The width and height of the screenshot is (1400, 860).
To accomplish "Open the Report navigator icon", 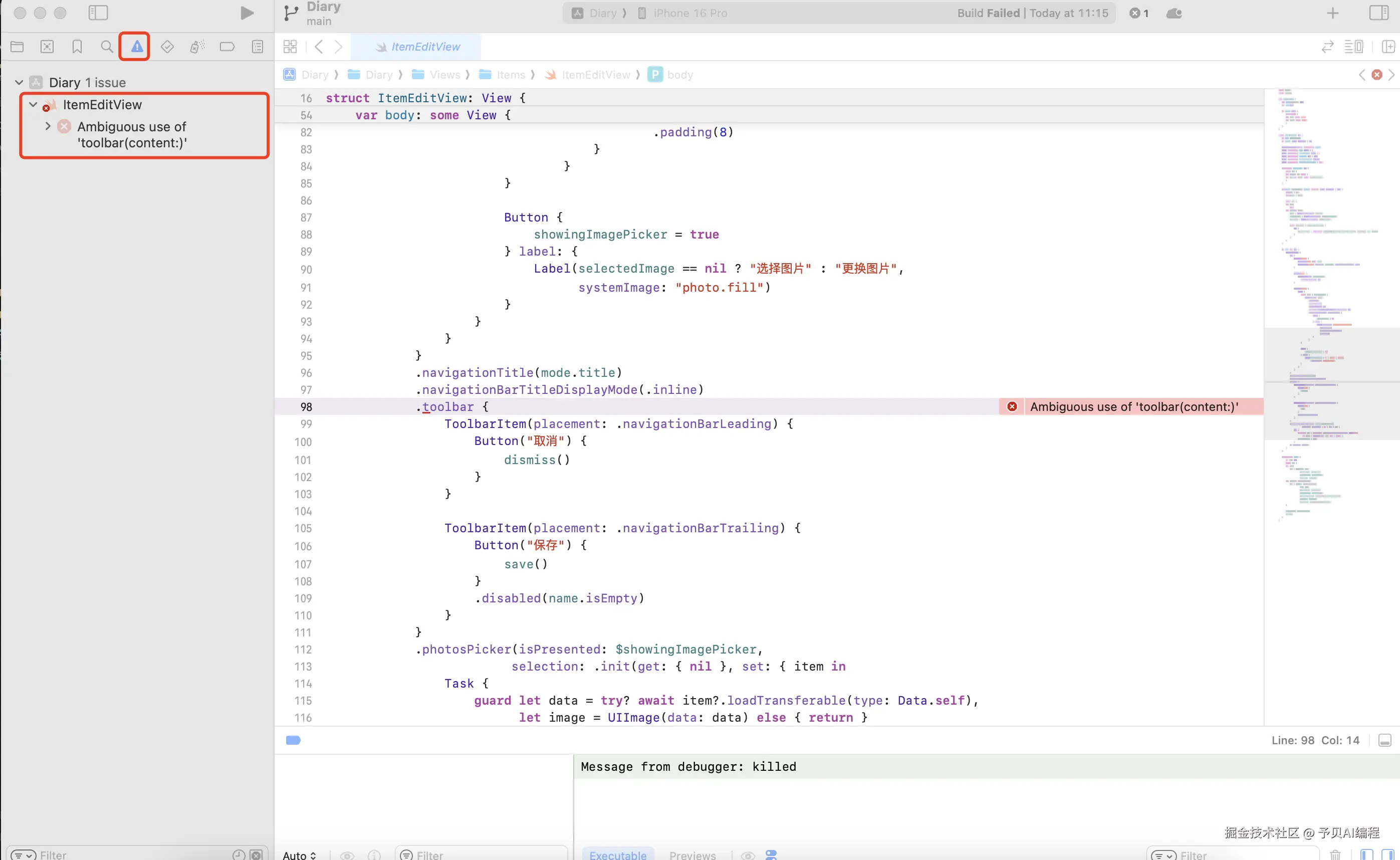I will [257, 47].
